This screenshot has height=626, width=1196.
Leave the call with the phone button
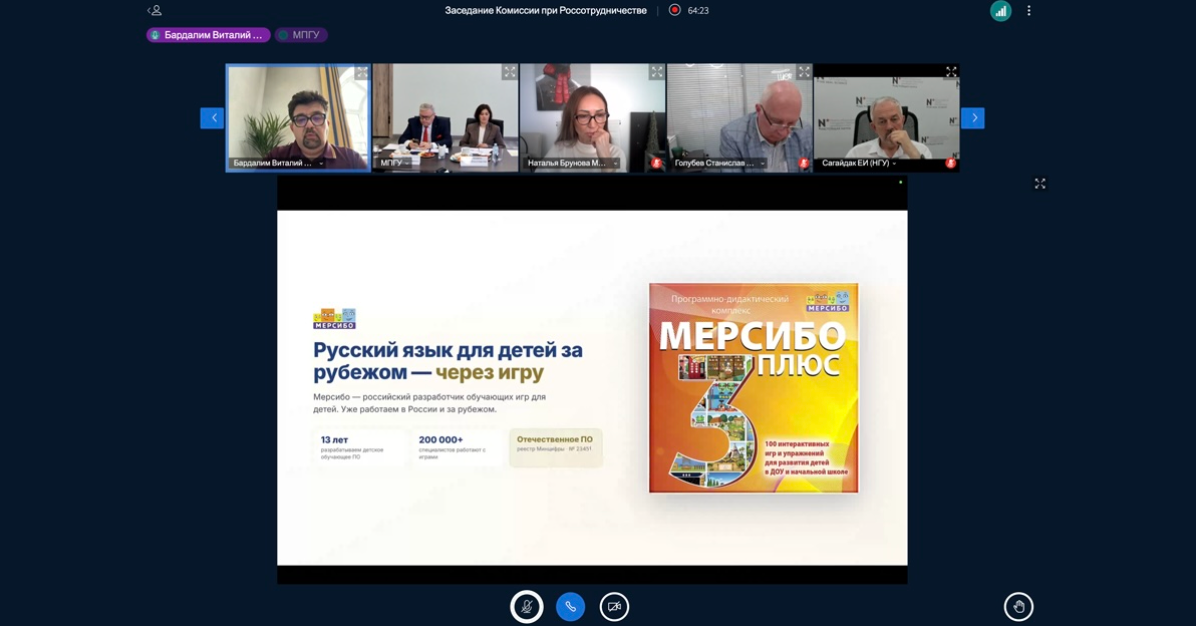571,607
